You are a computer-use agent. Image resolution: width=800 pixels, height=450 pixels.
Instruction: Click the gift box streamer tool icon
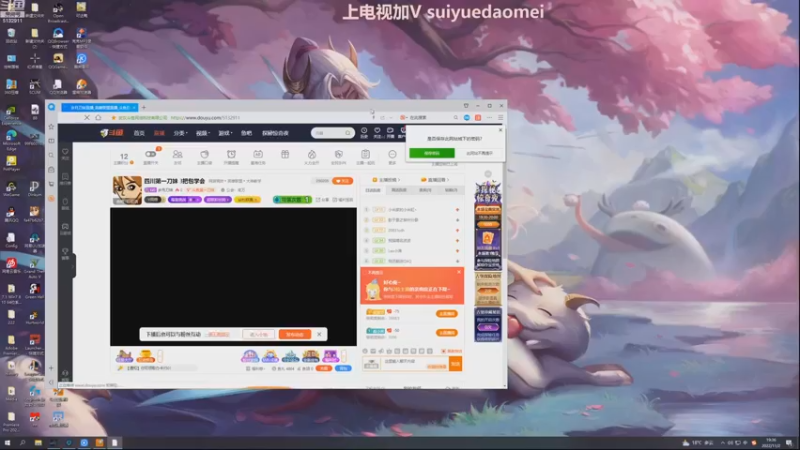pyautogui.click(x=285, y=156)
